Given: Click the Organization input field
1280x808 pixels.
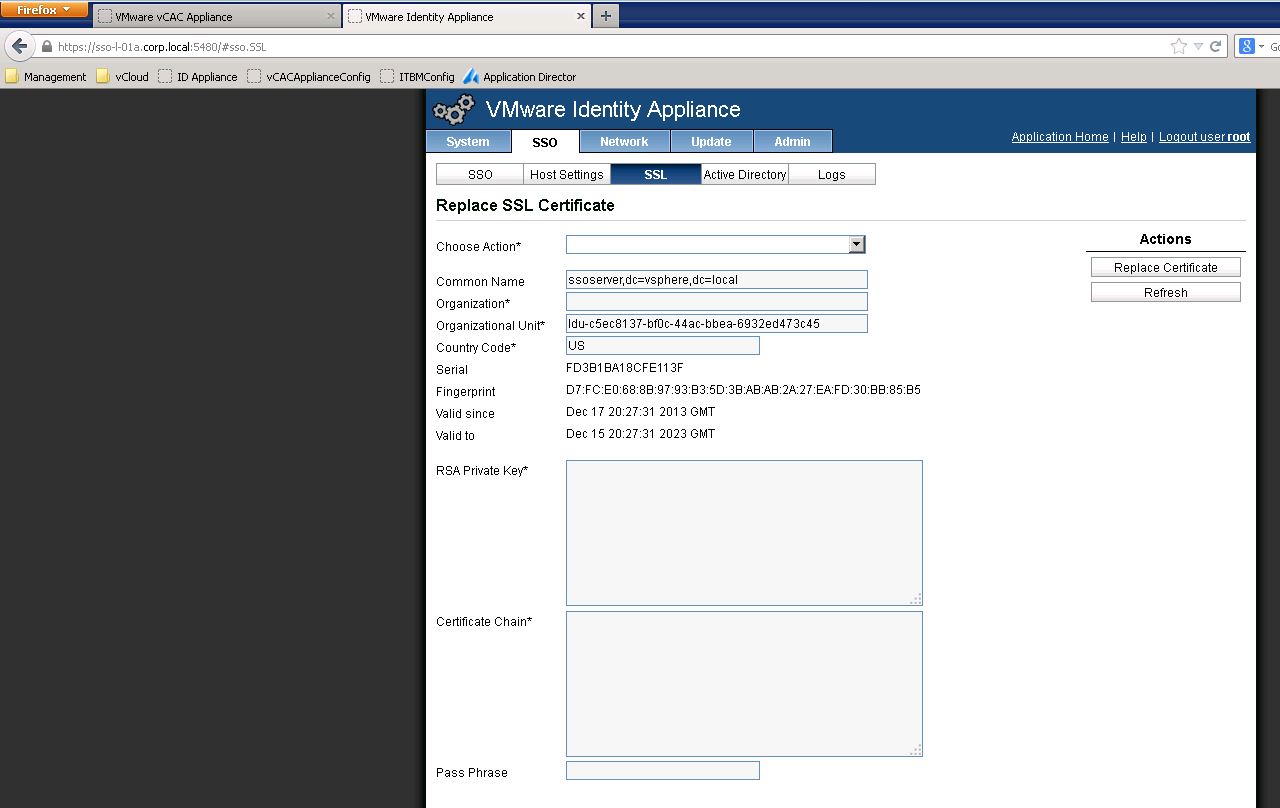Looking at the screenshot, I should 717,302.
